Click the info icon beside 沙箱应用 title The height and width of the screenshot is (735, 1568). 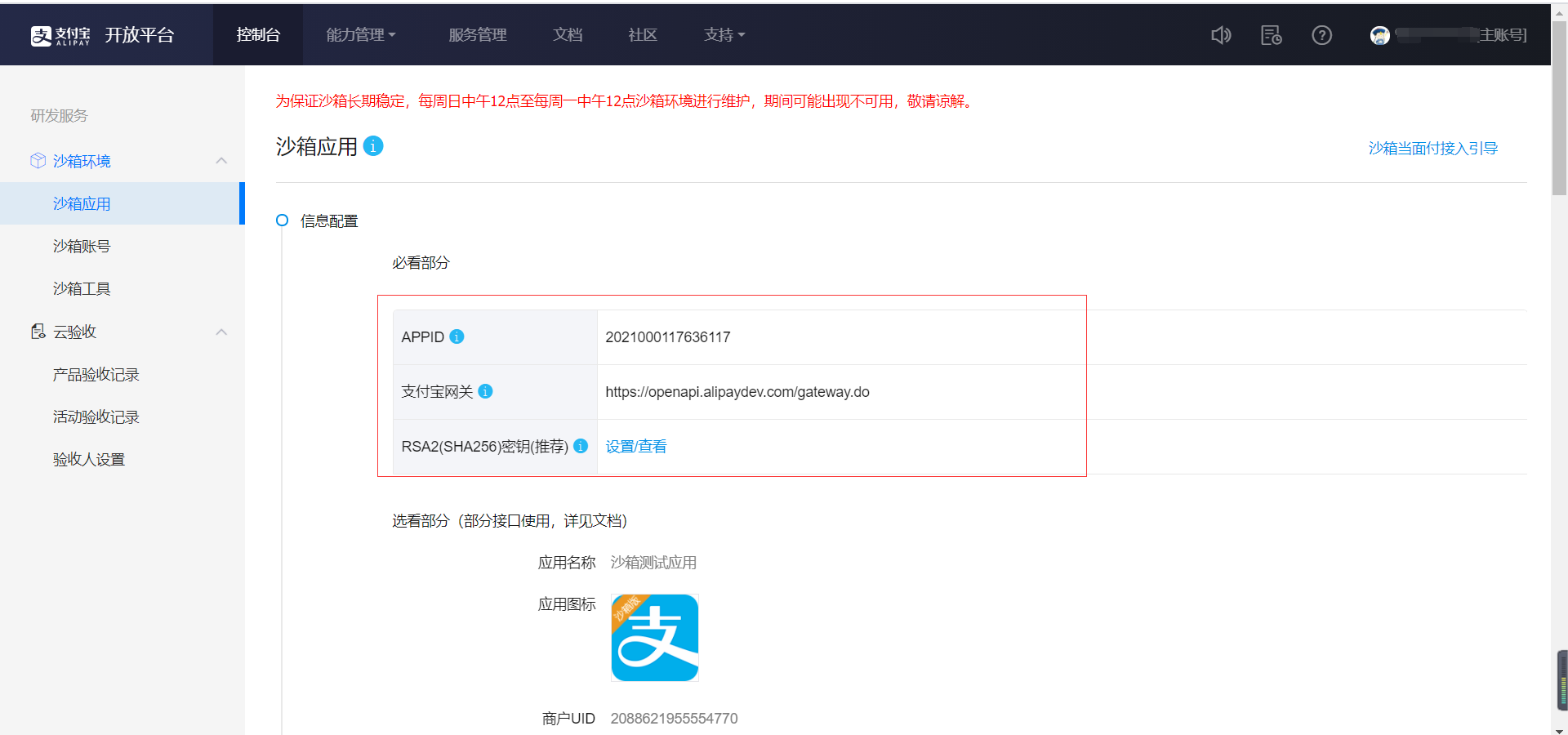373,146
